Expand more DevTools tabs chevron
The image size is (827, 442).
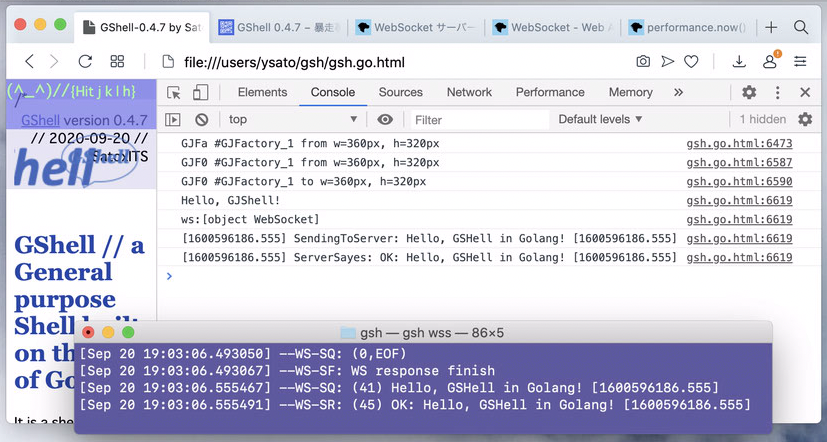click(678, 93)
